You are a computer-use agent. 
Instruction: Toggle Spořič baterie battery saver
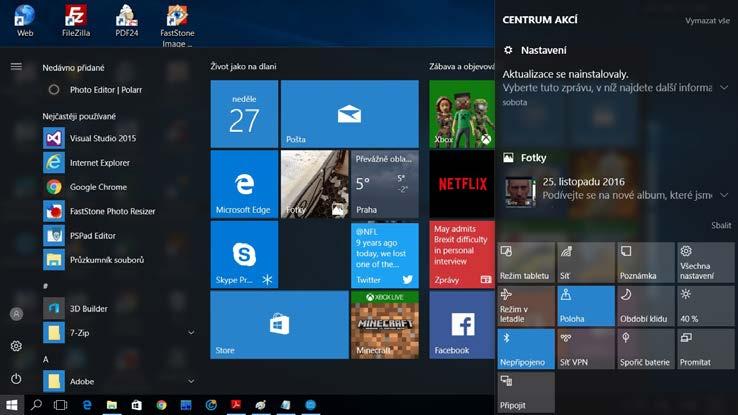(x=646, y=349)
